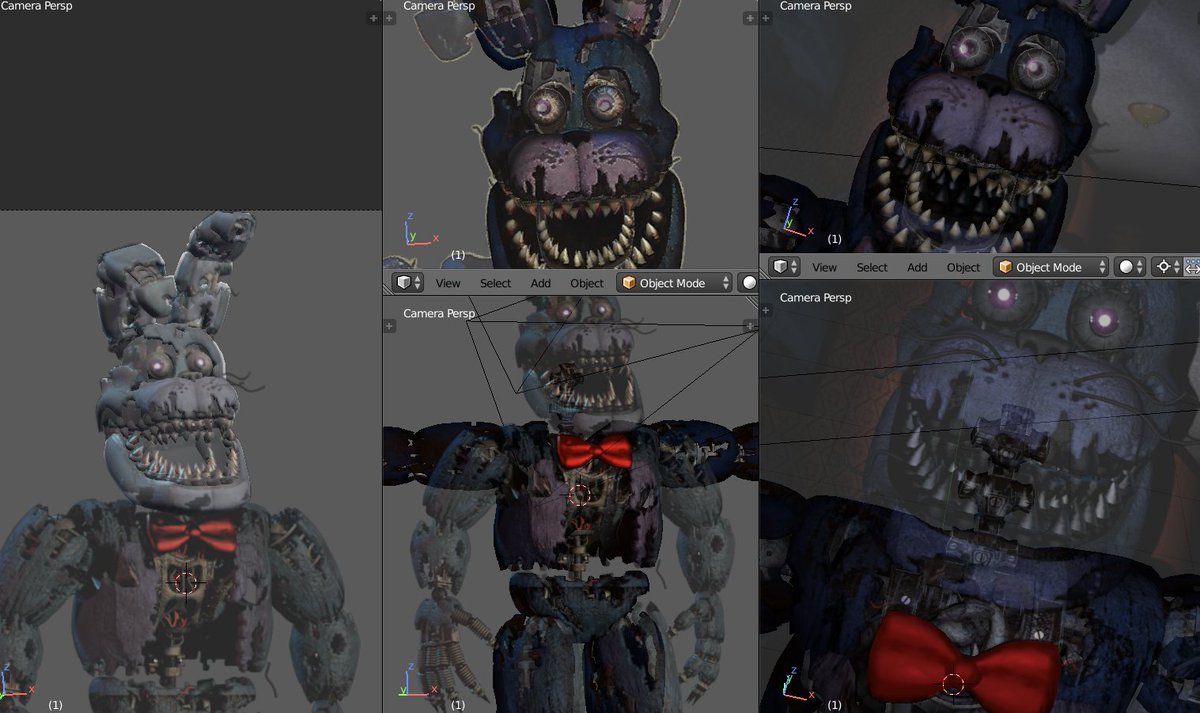Image resolution: width=1200 pixels, height=713 pixels.
Task: Expand Object Mode dropdown in right viewport header
Action: coord(1051,267)
